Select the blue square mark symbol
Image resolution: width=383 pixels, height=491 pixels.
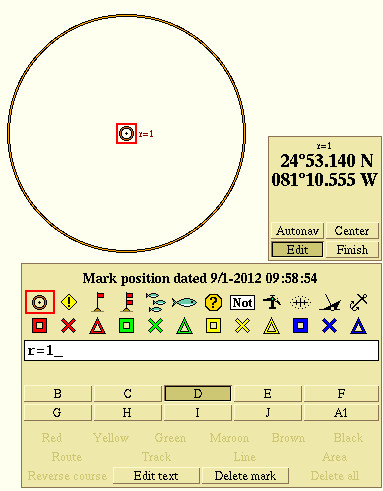[x=300, y=326]
